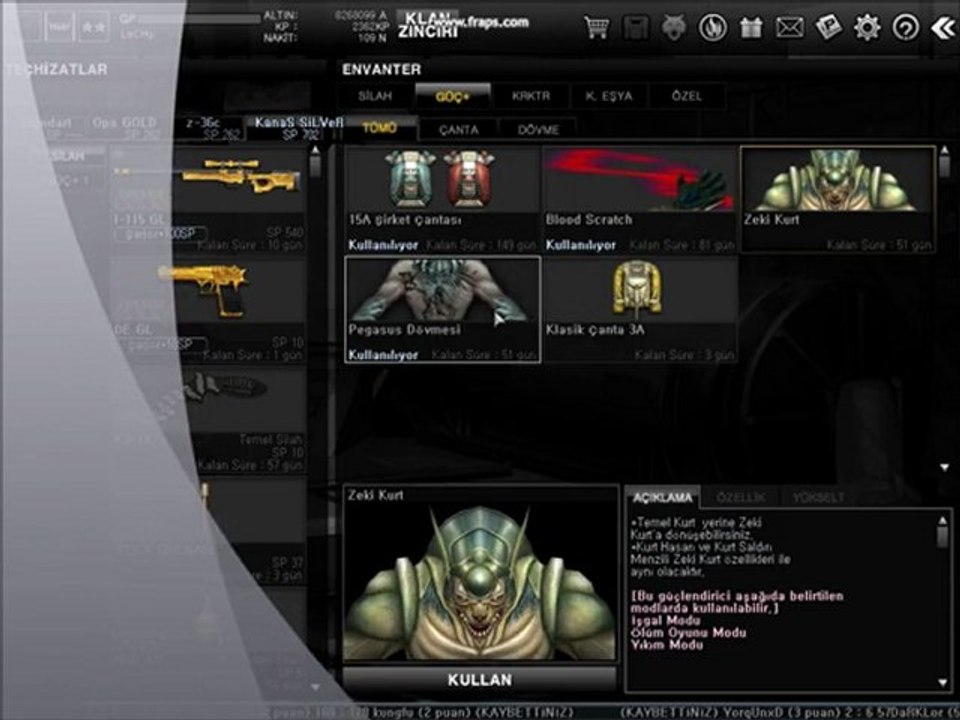Click the TECHİZATLAR heading
The height and width of the screenshot is (720, 960).
coord(57,69)
